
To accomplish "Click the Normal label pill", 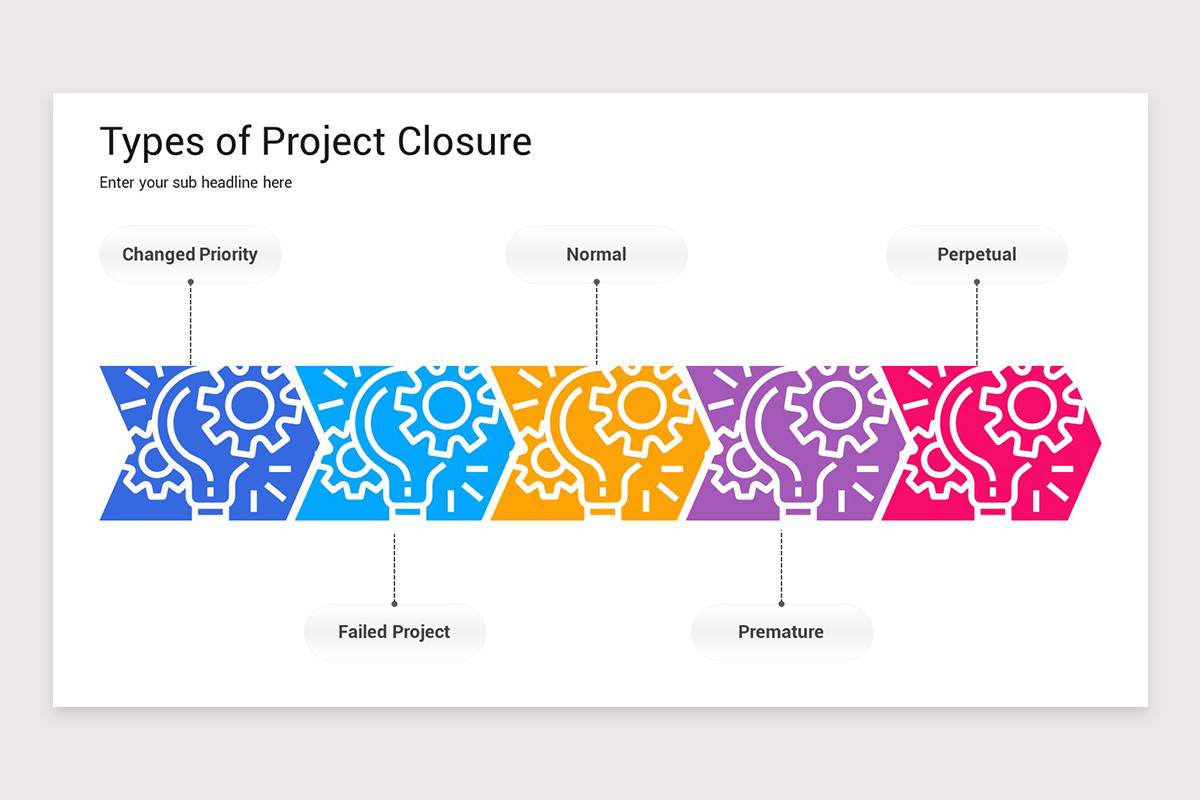I will [x=596, y=254].
